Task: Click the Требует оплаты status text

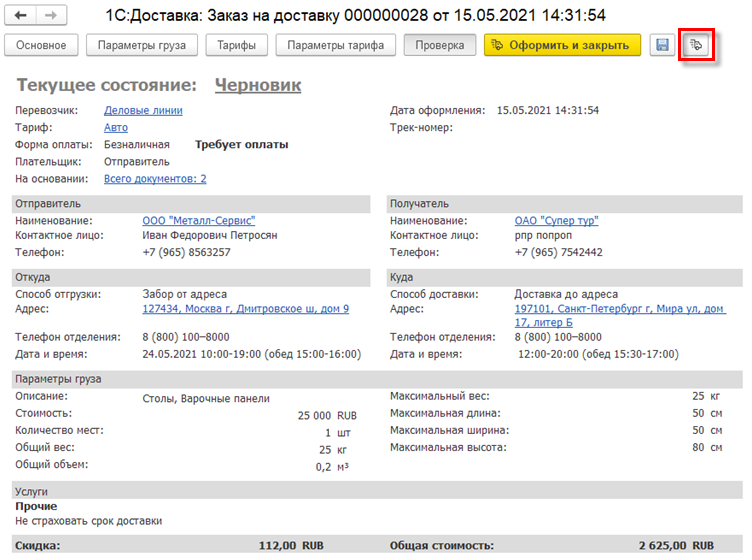Action: [x=241, y=145]
